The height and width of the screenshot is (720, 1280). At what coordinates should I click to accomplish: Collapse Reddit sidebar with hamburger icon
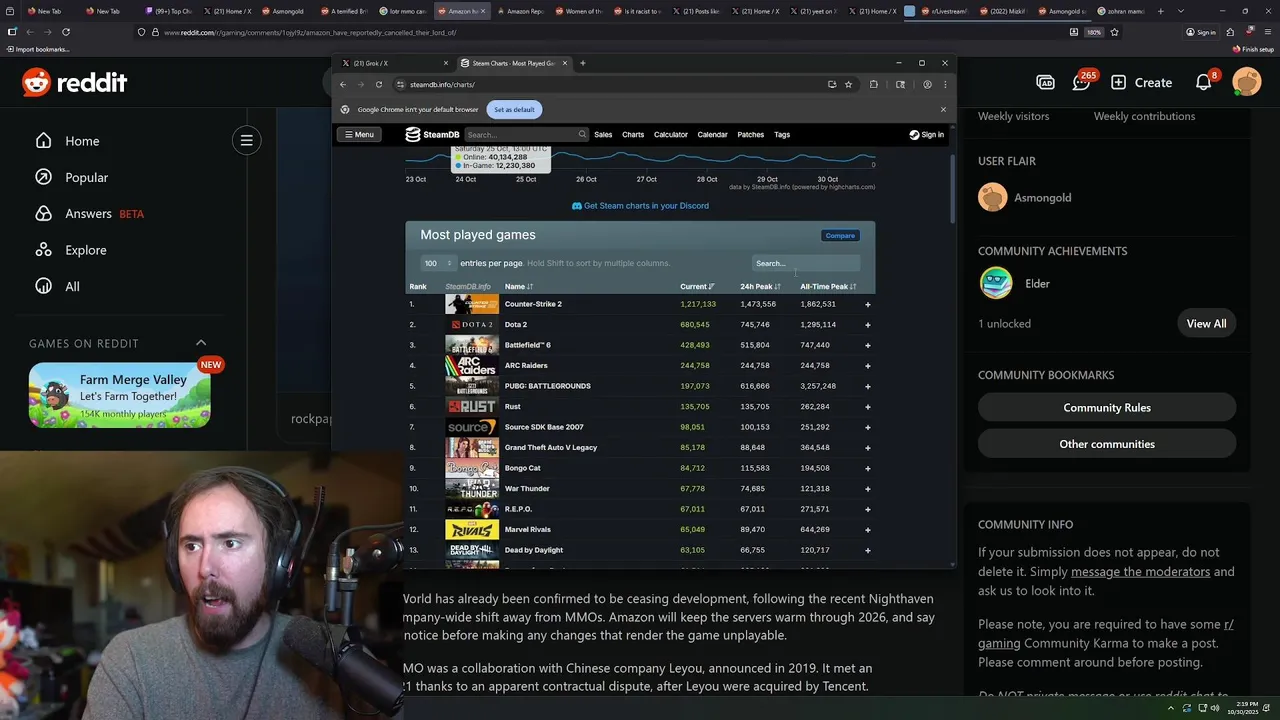click(246, 140)
